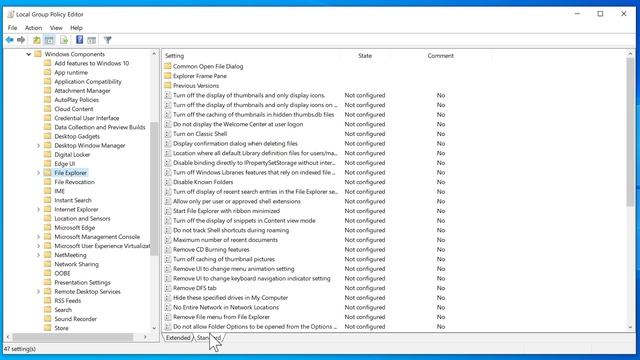This screenshot has width=640, height=360.
Task: Select Microsoft Edge in the tree
Action: click(x=75, y=228)
